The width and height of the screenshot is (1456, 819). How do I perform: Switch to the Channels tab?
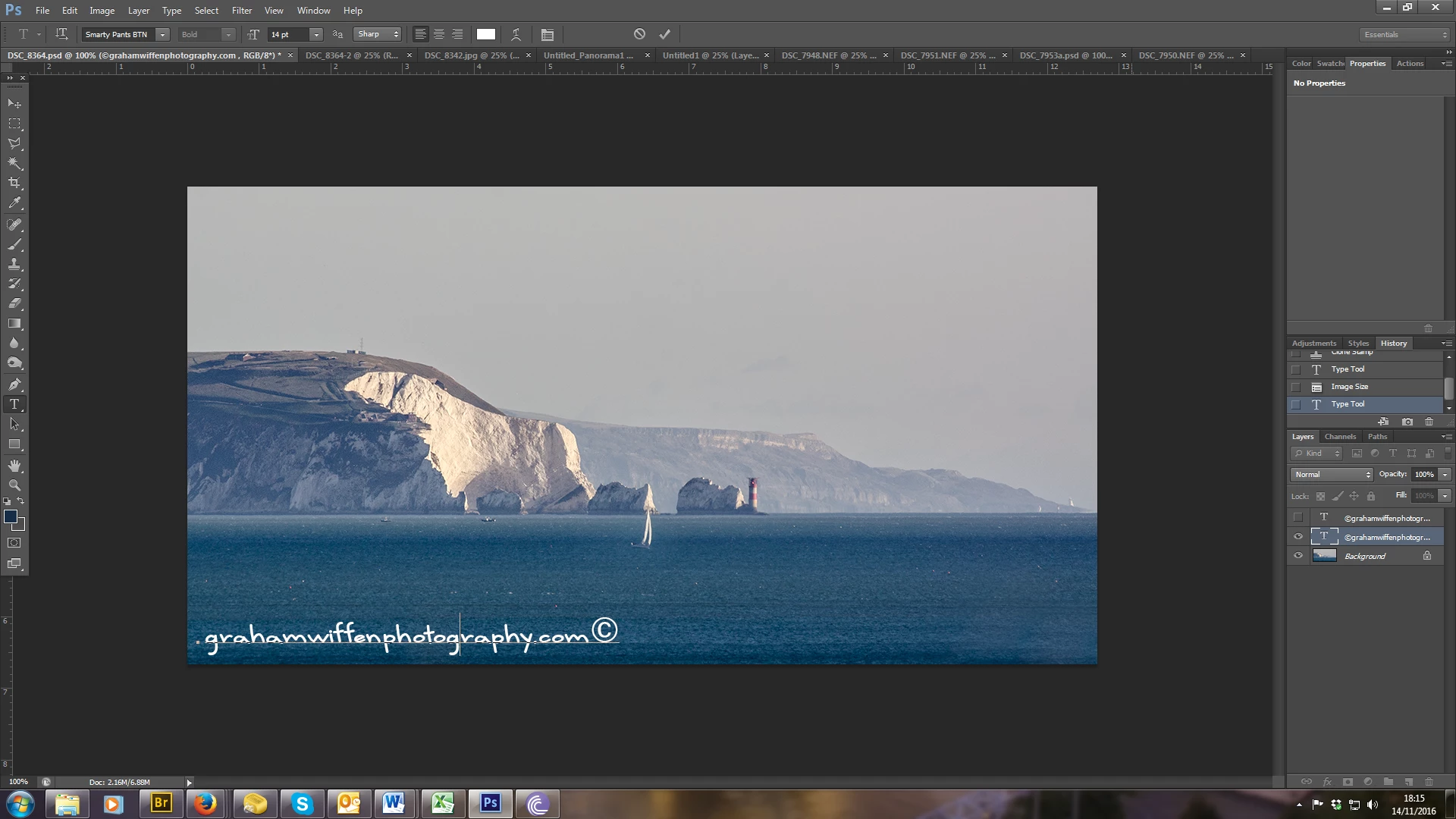(1339, 436)
